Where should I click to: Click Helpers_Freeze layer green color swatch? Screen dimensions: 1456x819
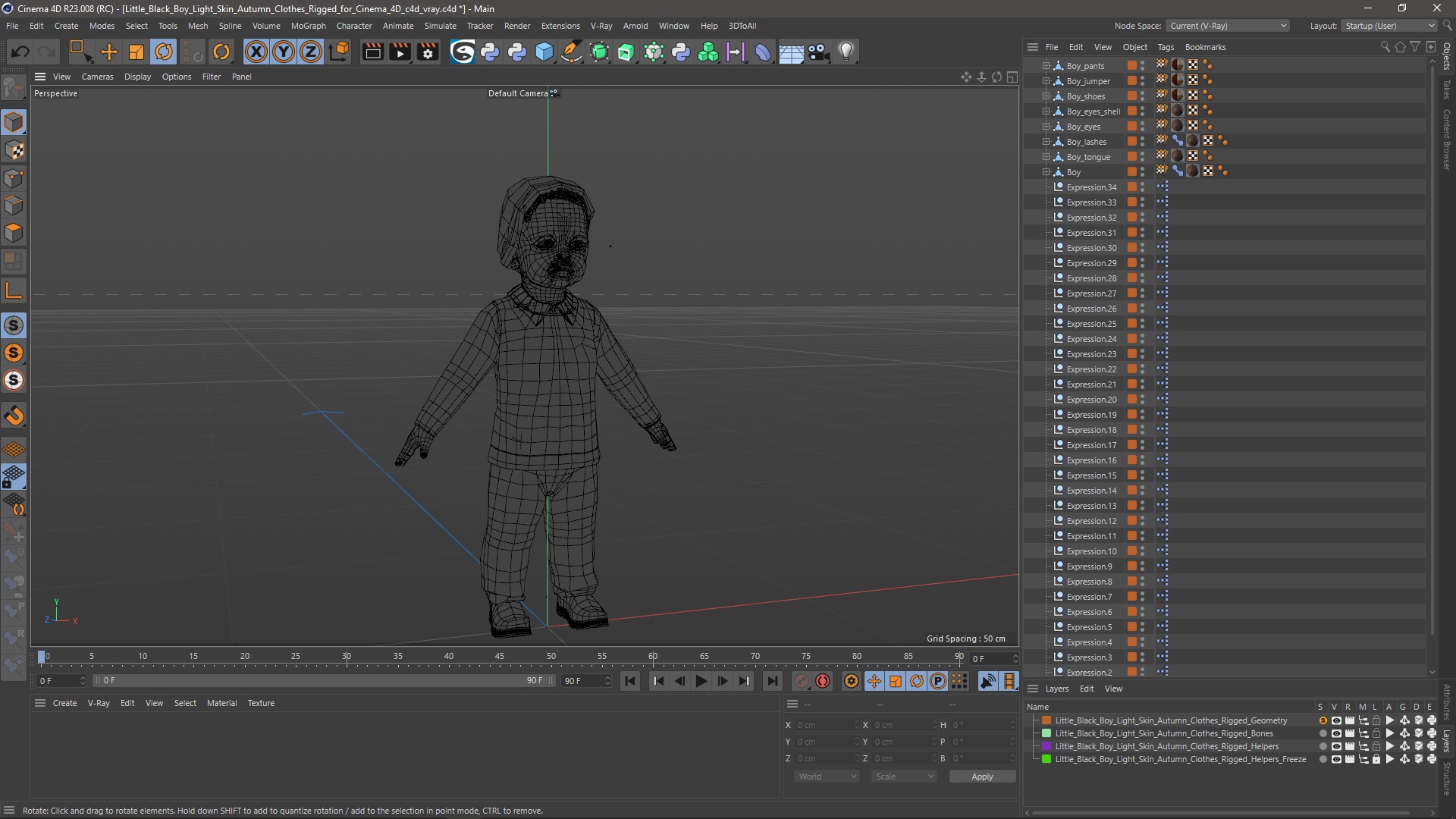[1046, 759]
